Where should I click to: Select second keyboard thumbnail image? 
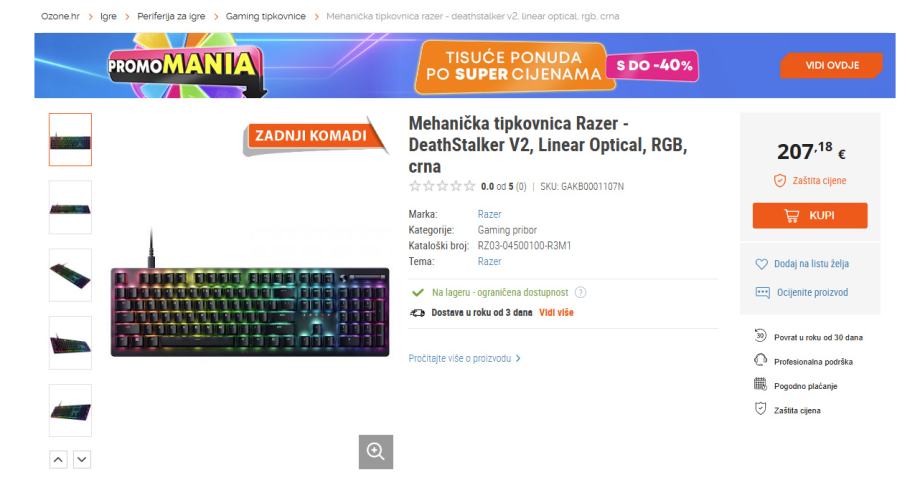[70, 208]
